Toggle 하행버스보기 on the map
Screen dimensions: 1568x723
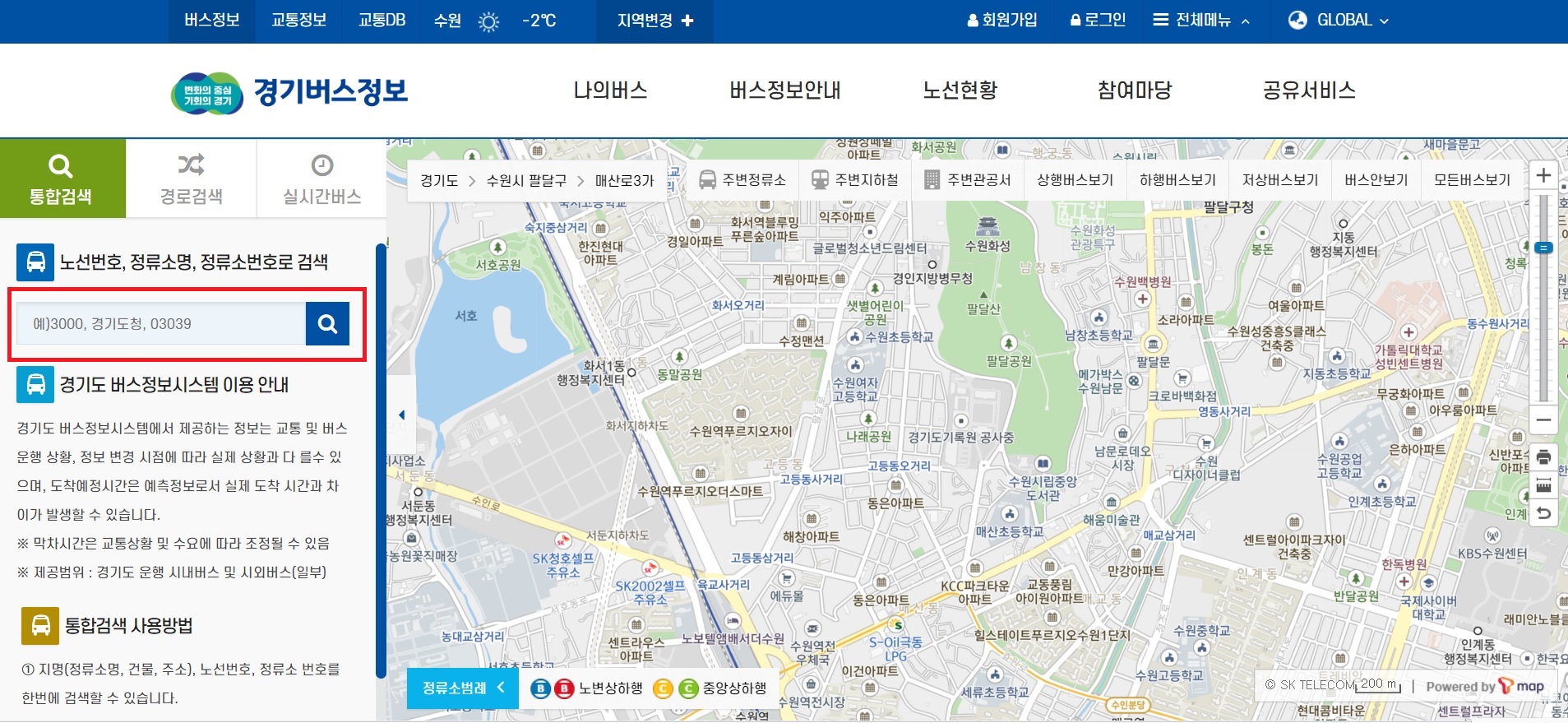[x=1177, y=180]
